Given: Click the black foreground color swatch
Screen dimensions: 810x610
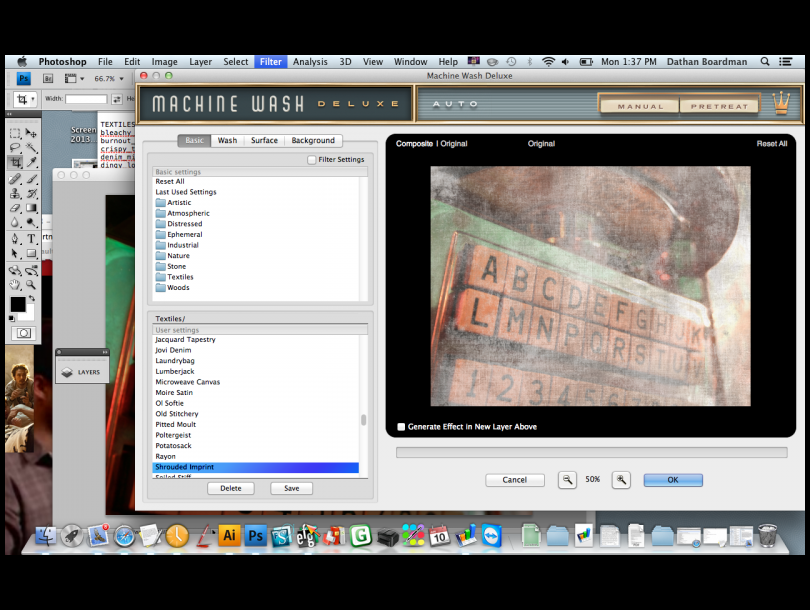Looking at the screenshot, I should pos(18,305).
